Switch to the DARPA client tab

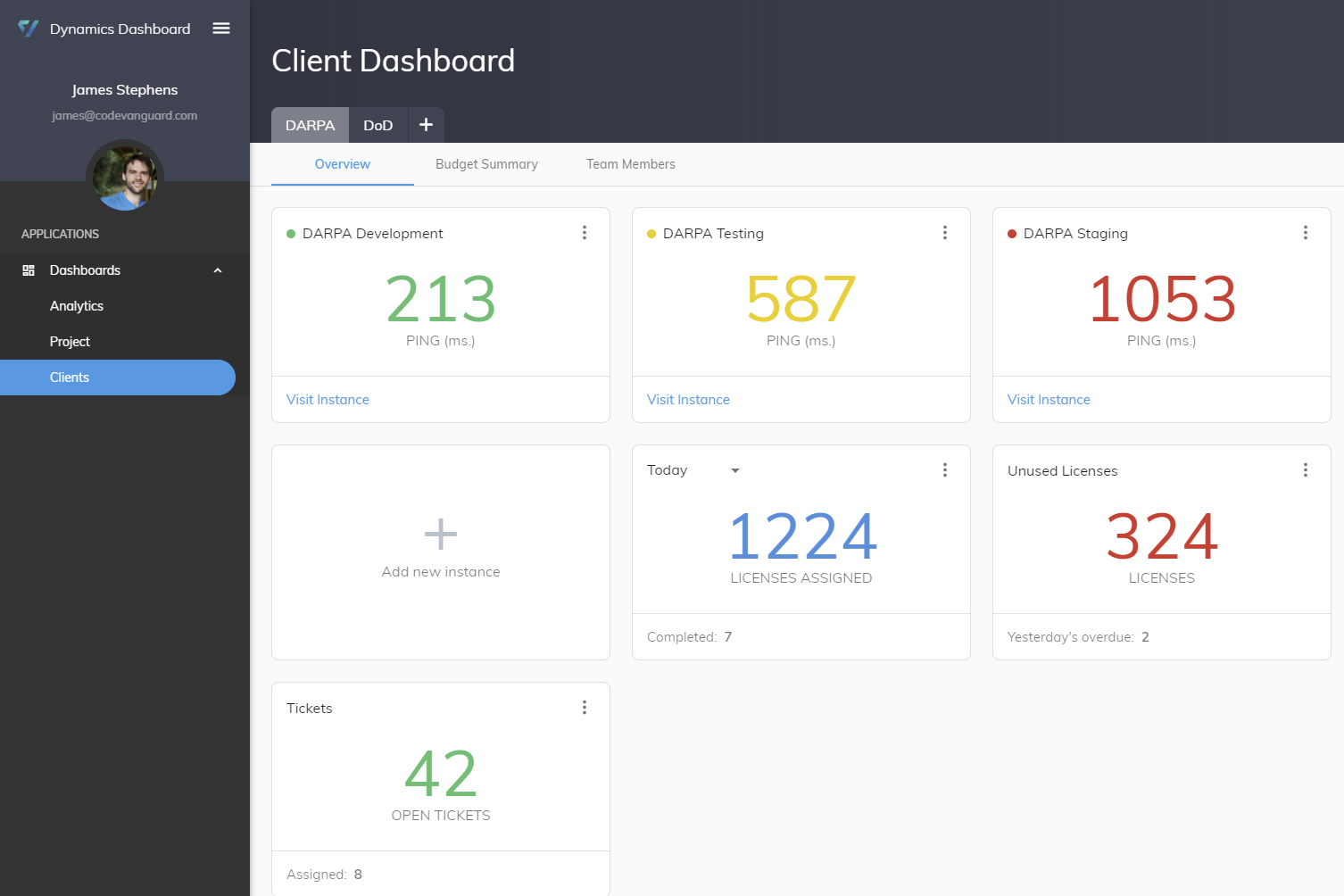click(x=310, y=125)
